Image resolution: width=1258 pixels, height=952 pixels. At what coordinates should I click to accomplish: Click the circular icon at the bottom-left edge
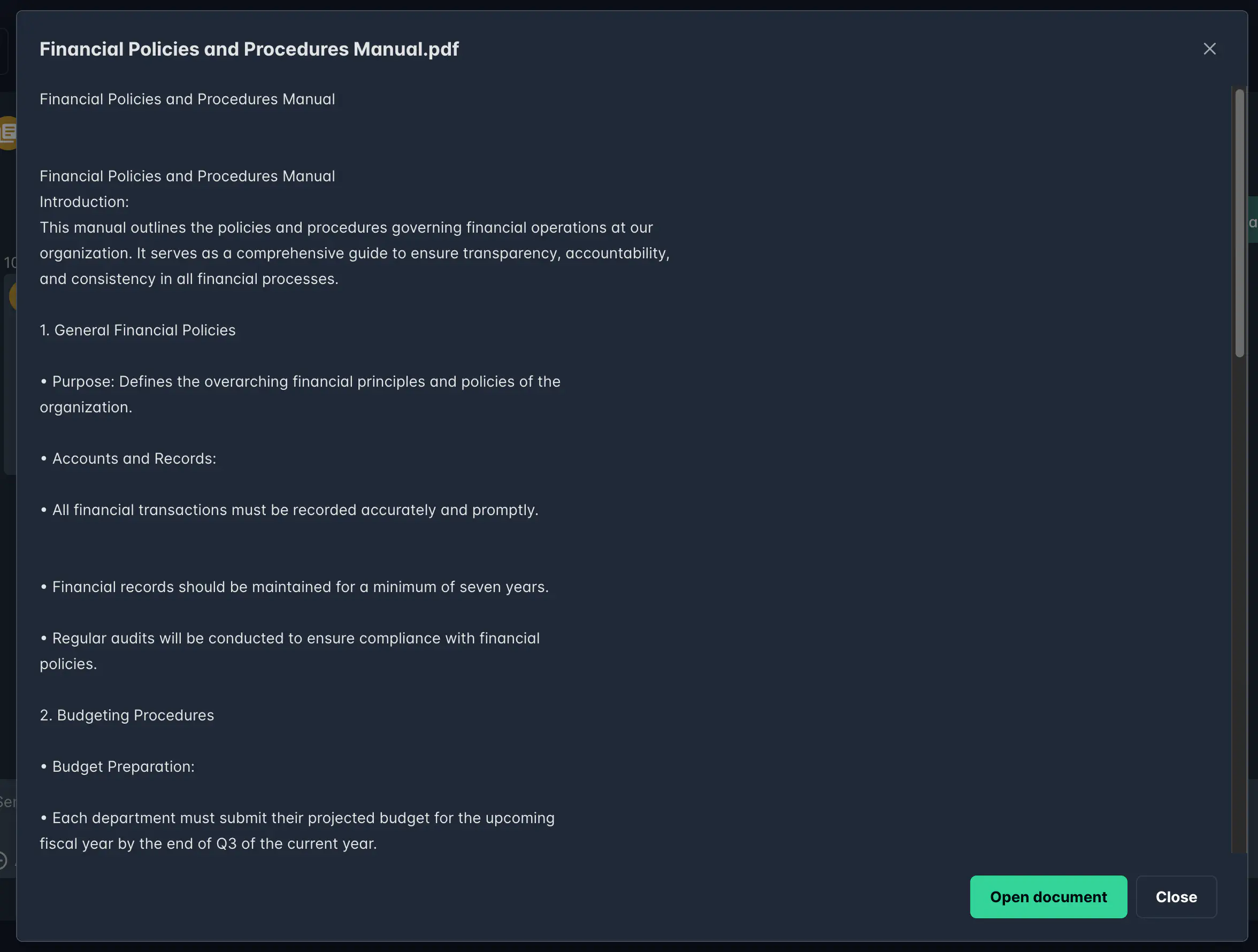pyautogui.click(x=3, y=861)
